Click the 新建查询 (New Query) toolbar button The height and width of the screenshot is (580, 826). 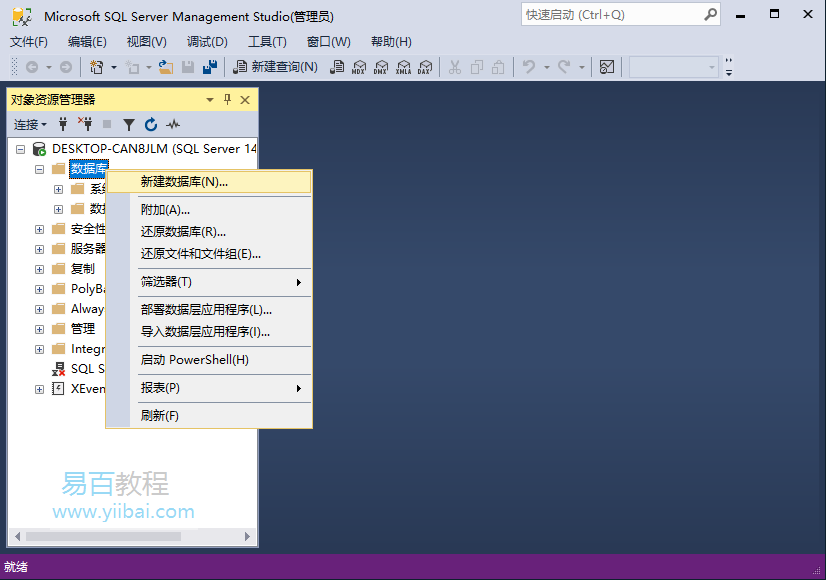click(276, 67)
